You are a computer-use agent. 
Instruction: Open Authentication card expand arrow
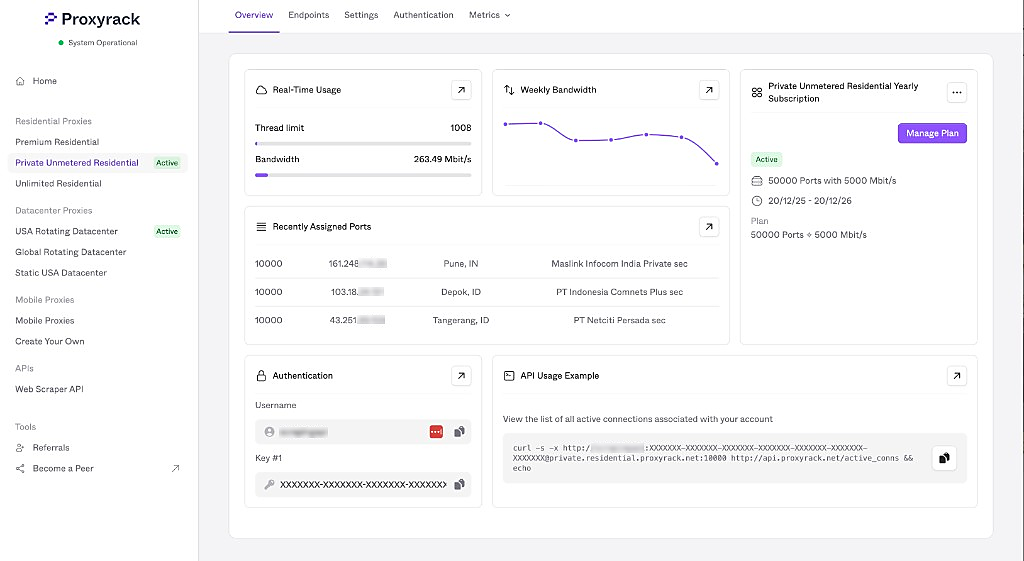[x=461, y=376]
